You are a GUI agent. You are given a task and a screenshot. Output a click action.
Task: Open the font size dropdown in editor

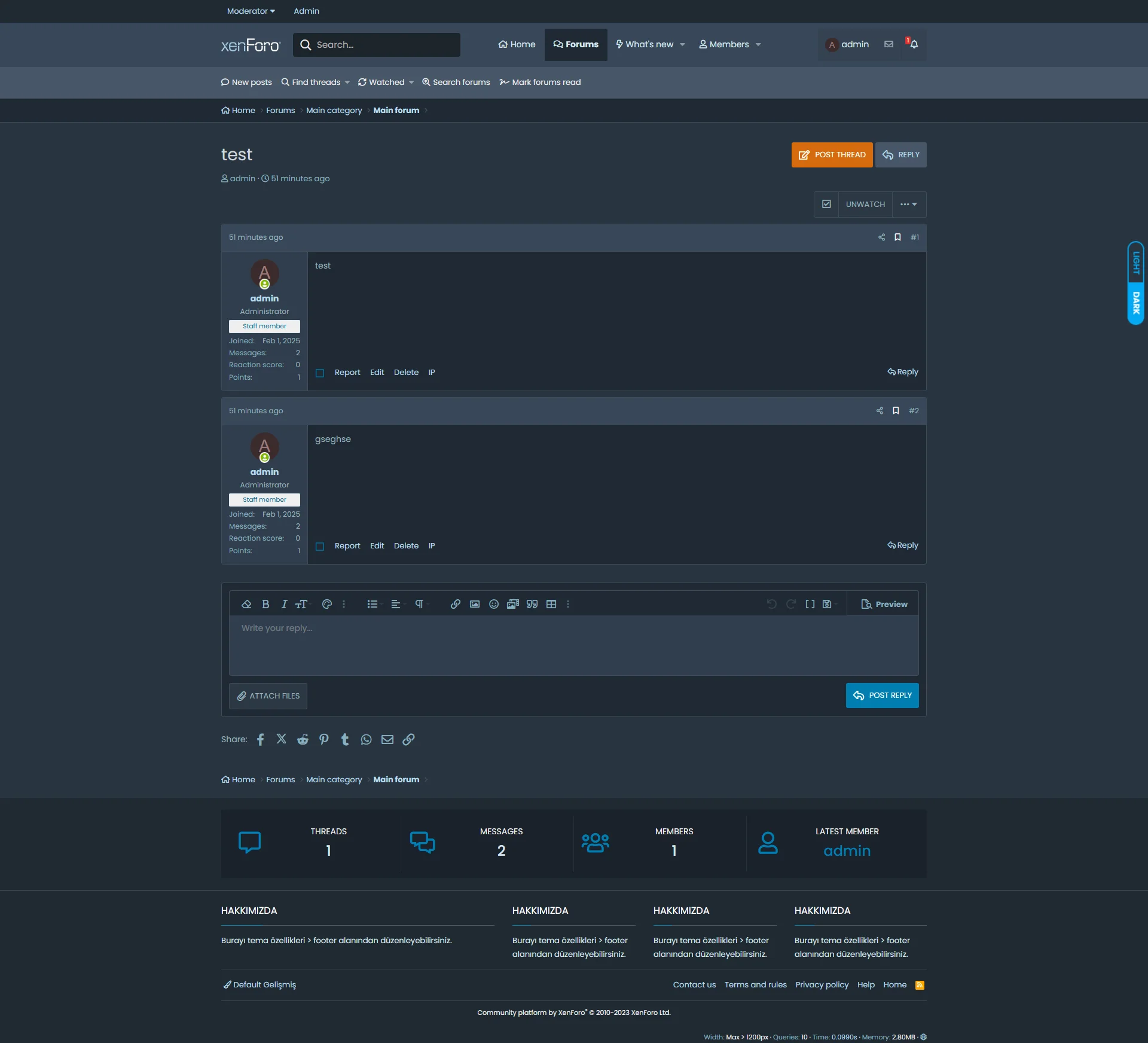(303, 604)
